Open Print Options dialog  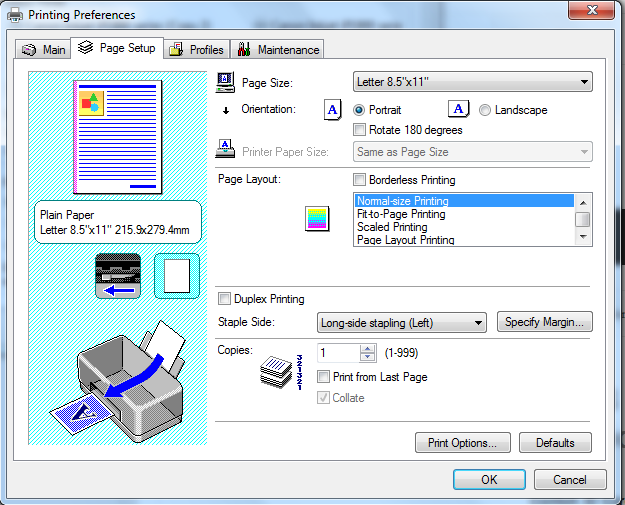pyautogui.click(x=462, y=442)
